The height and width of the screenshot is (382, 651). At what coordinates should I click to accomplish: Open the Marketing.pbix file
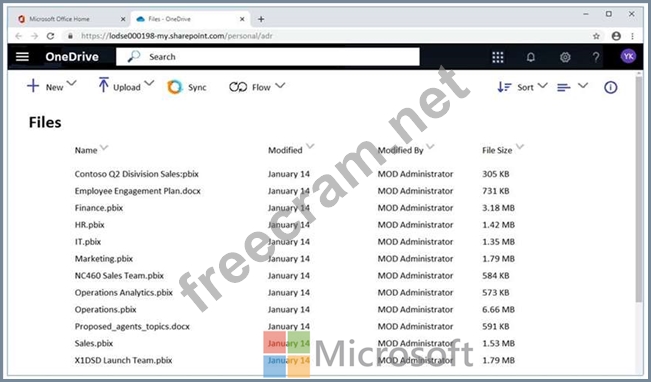point(104,259)
